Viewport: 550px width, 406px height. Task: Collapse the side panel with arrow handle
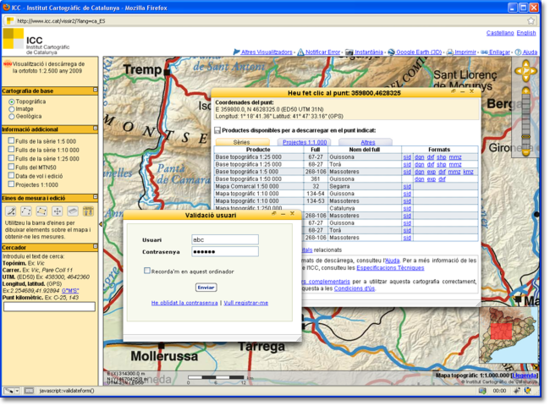click(x=101, y=224)
